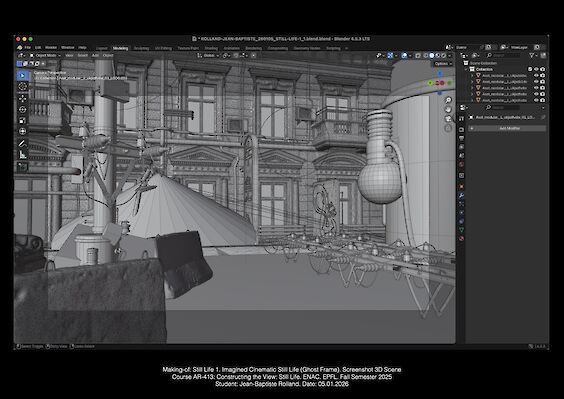
Task: Click the Add Modifier button
Action: pos(507,128)
